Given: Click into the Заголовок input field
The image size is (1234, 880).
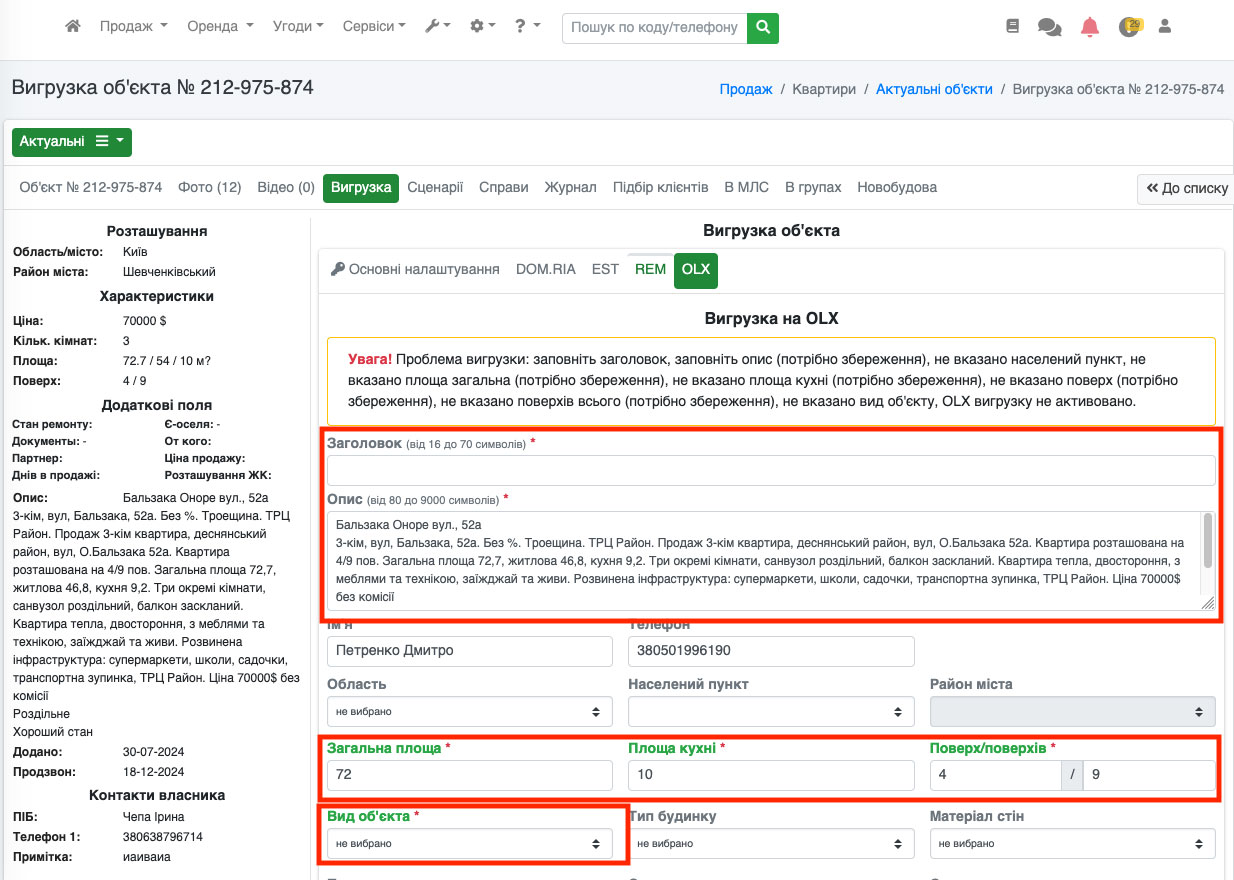Looking at the screenshot, I should [x=770, y=470].
